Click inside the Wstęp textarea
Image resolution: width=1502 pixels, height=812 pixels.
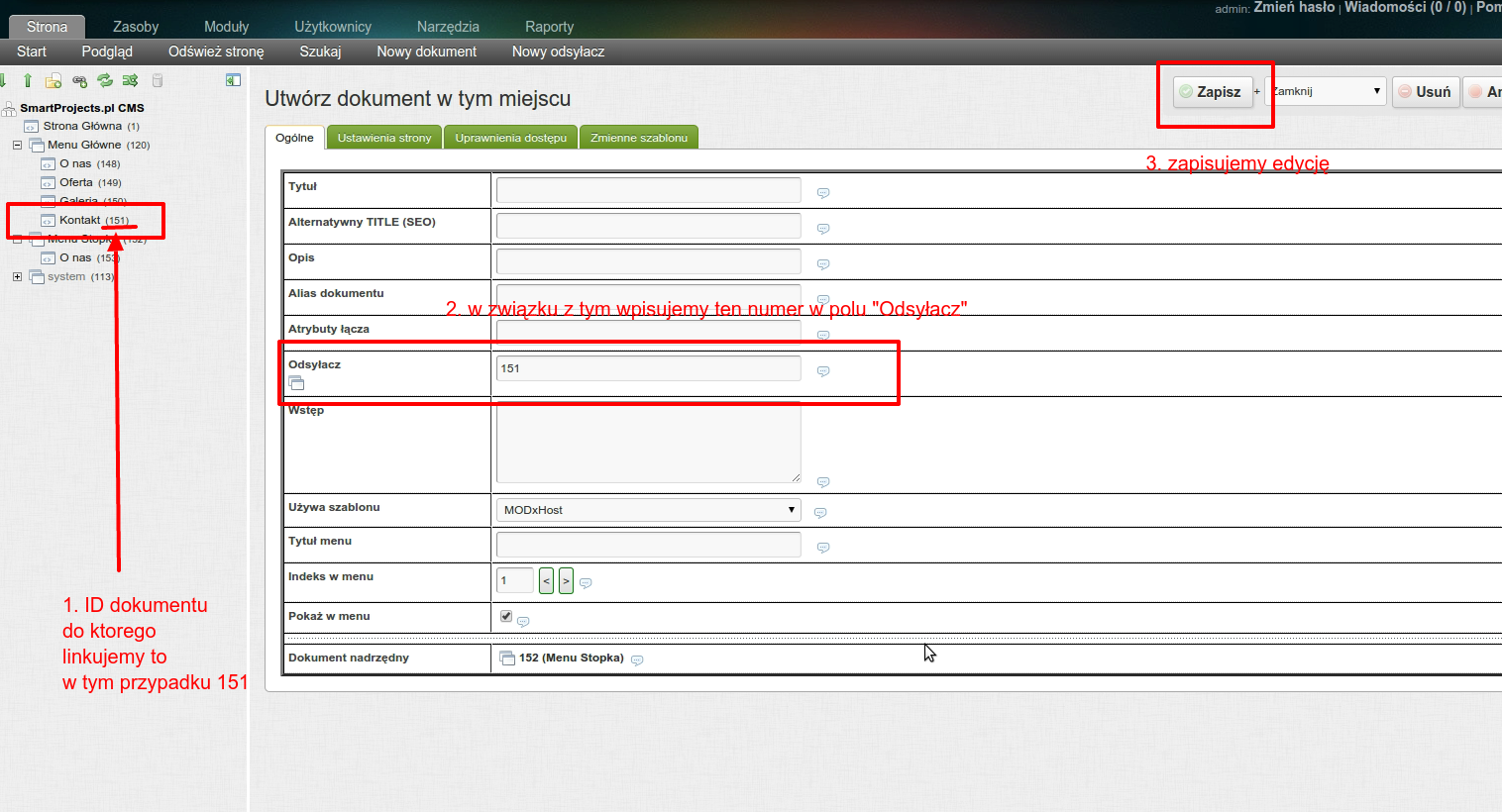click(x=648, y=442)
